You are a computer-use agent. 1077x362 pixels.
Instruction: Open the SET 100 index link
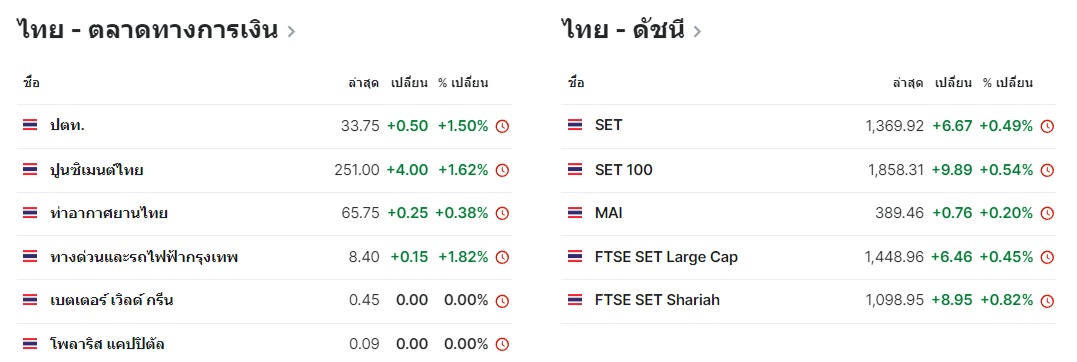624,170
